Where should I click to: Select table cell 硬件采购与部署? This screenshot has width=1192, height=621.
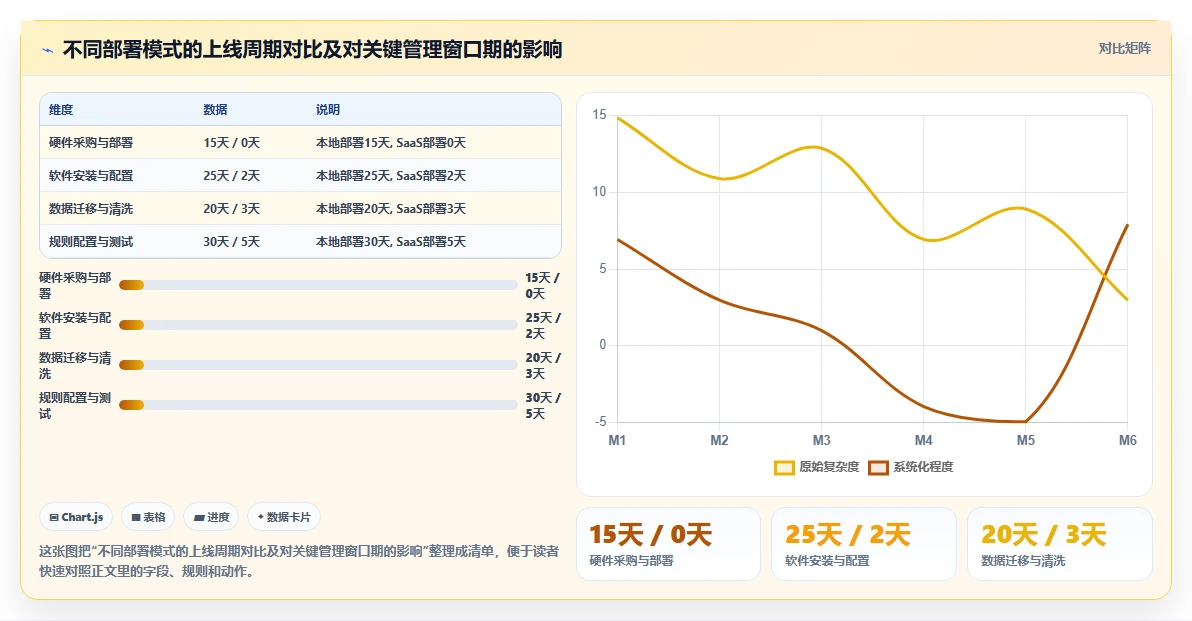click(x=91, y=143)
